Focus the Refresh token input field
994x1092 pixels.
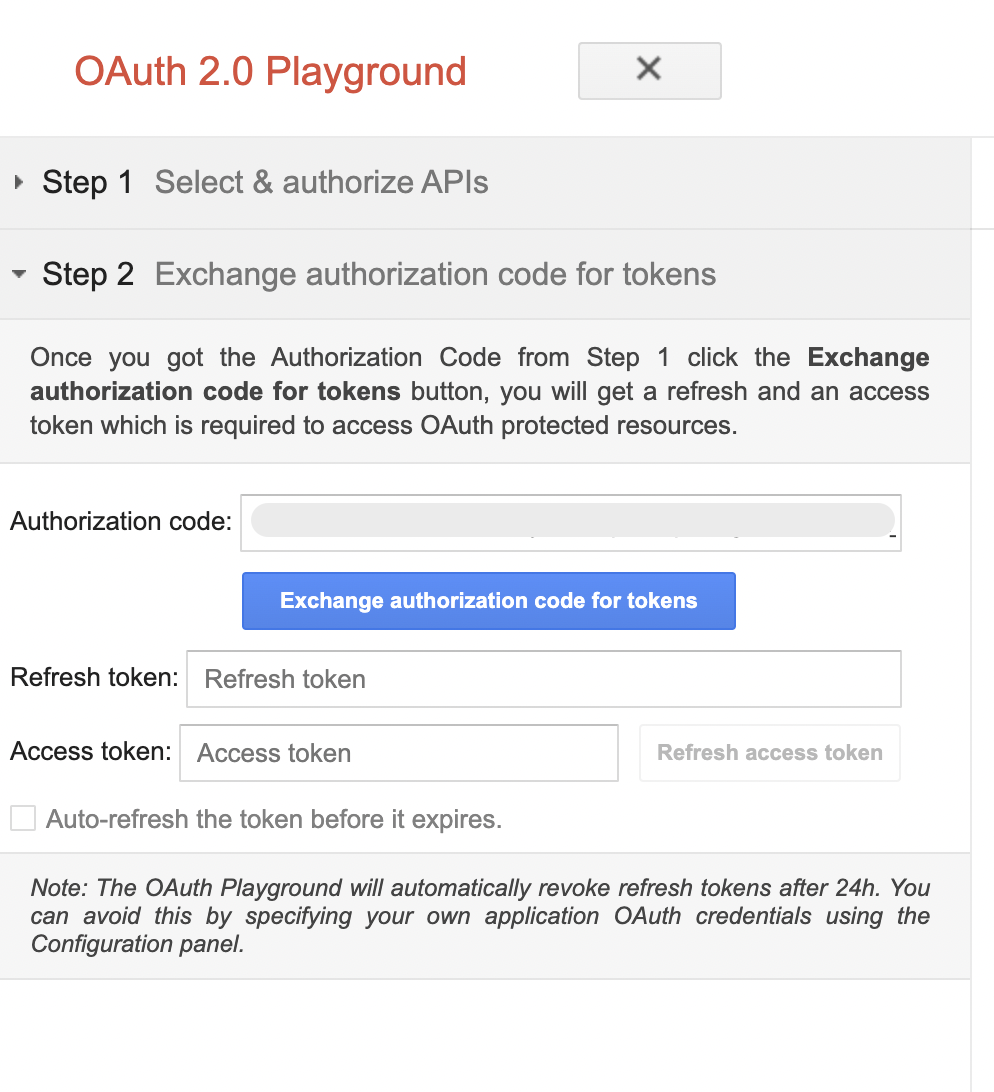coord(543,678)
